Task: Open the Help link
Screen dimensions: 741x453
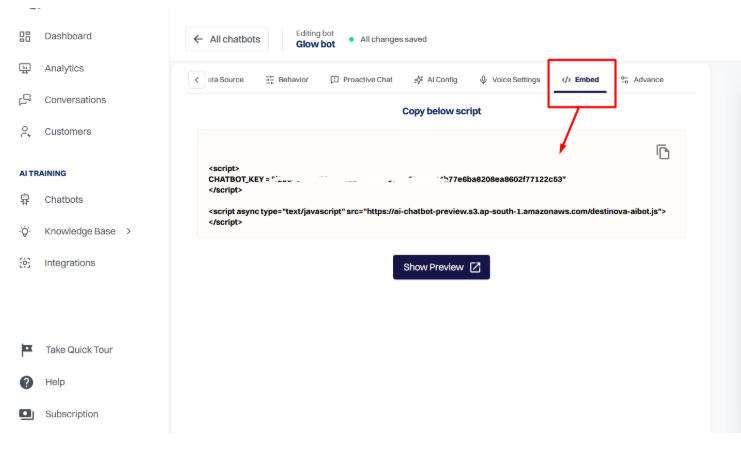Action: [55, 382]
